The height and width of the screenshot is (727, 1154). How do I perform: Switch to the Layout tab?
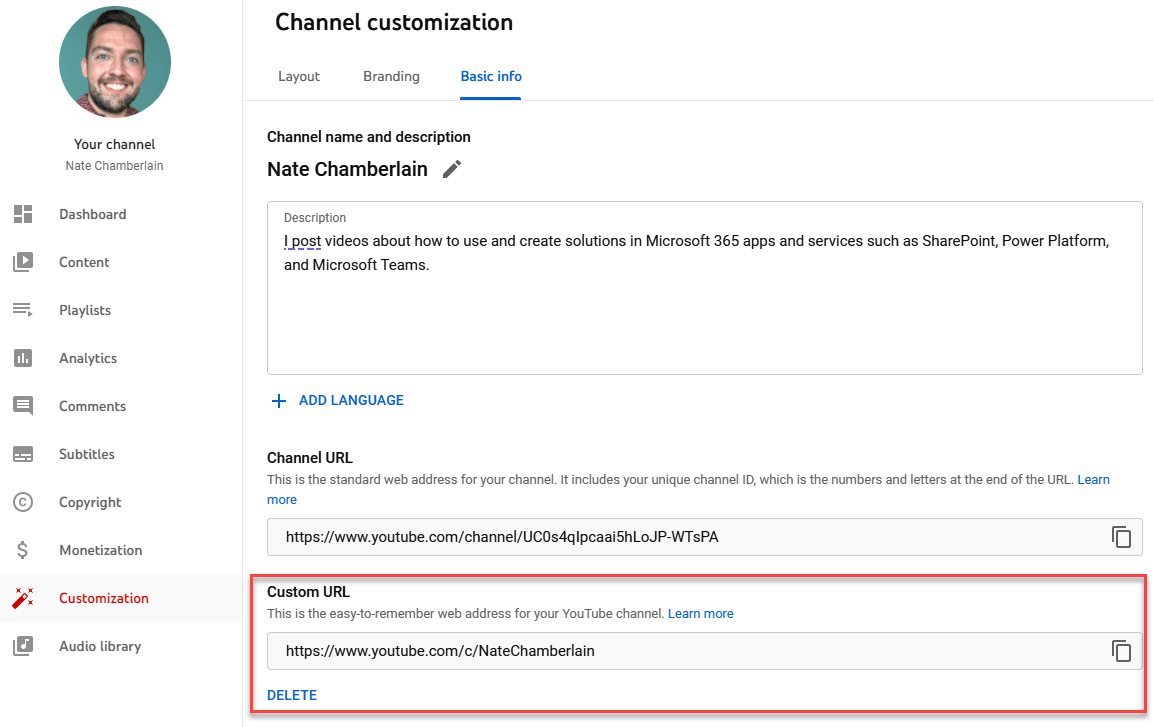coord(299,77)
